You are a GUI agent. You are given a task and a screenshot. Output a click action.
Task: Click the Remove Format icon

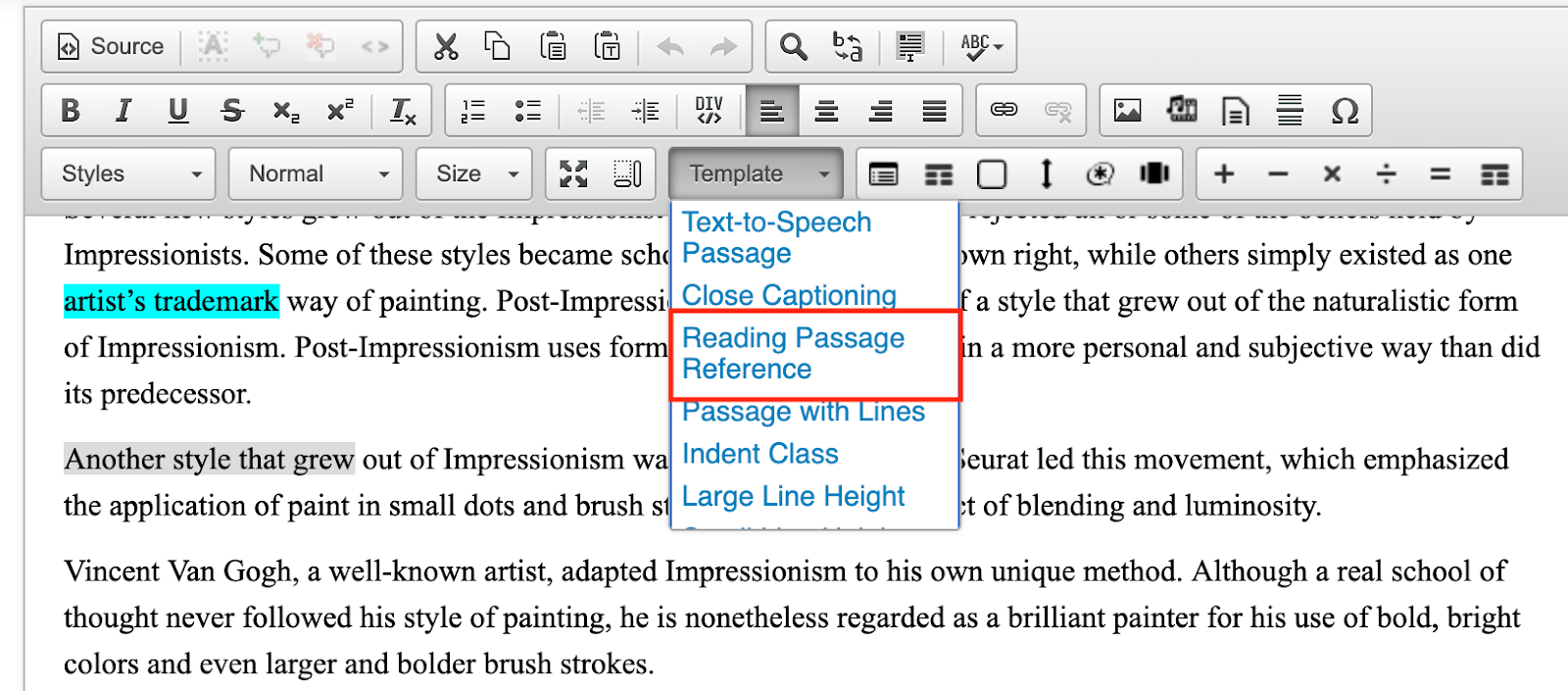point(403,110)
